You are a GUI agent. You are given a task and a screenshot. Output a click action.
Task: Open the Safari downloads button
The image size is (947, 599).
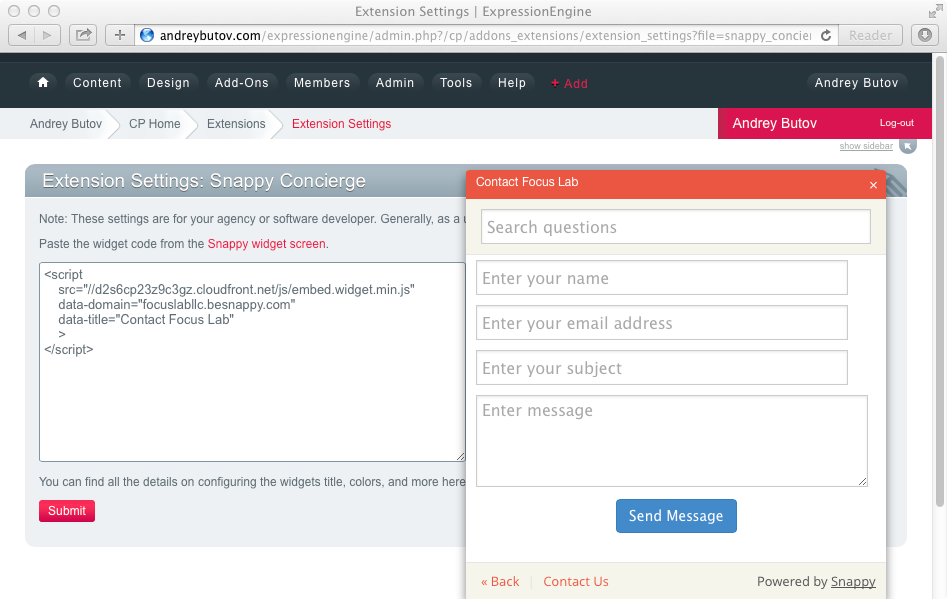925,35
